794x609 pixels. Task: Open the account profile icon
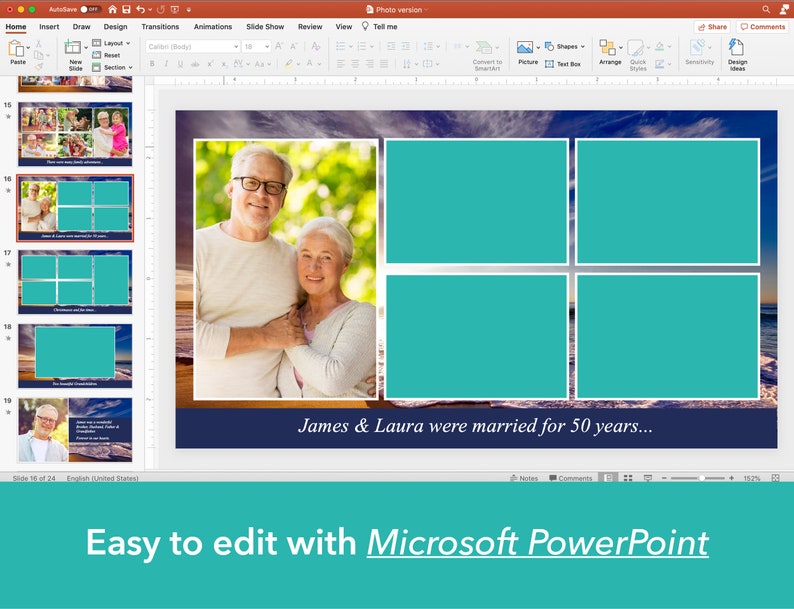784,9
